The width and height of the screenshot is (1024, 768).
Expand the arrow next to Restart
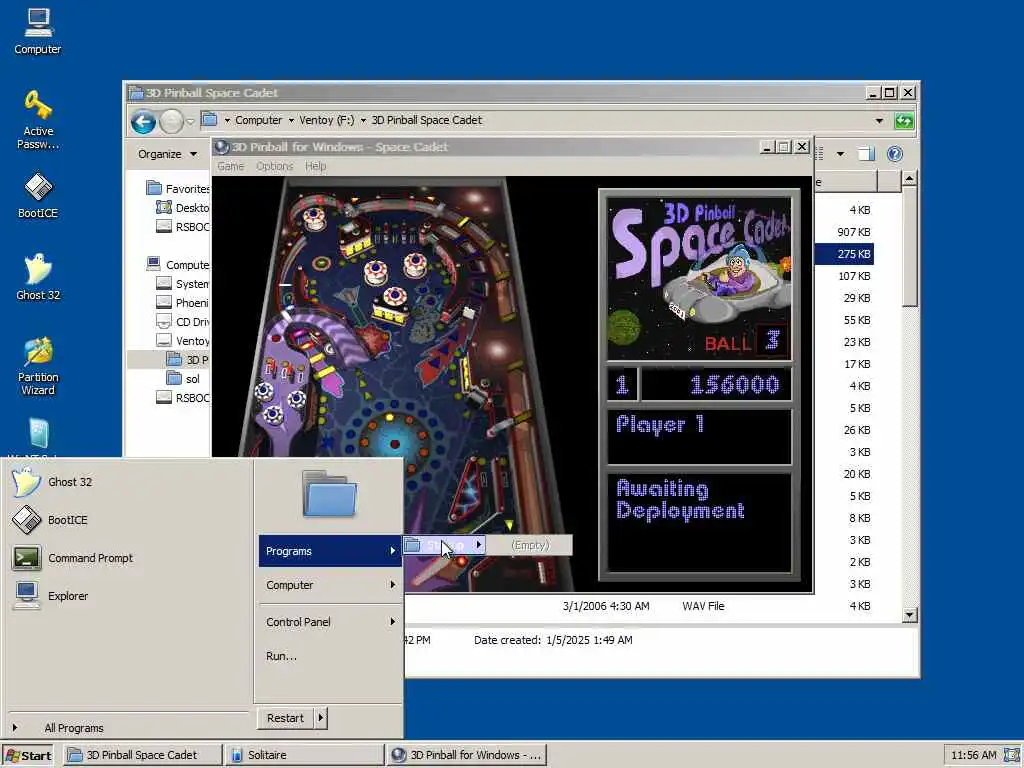click(320, 718)
